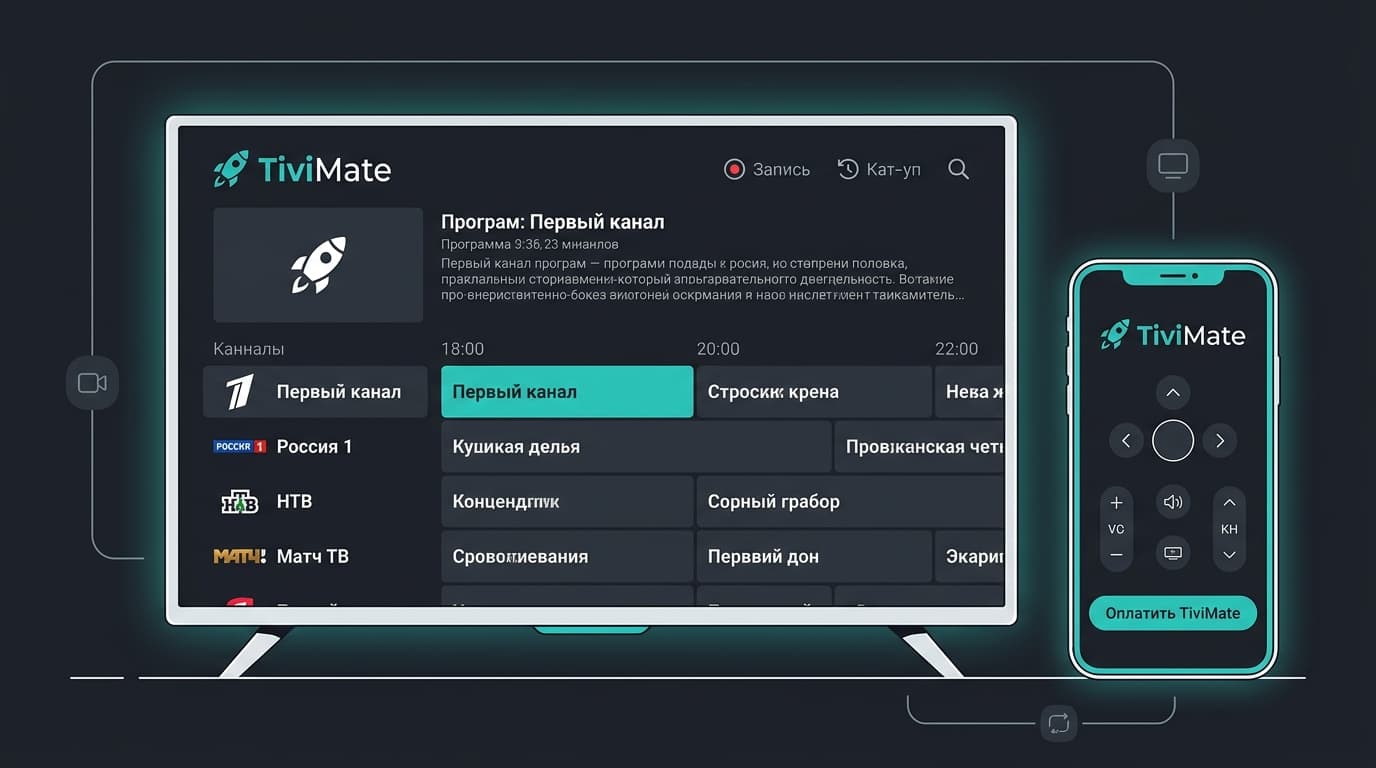Screen dimensions: 1376x768
Task: Increase volume with the plus button
Action: click(x=1117, y=503)
